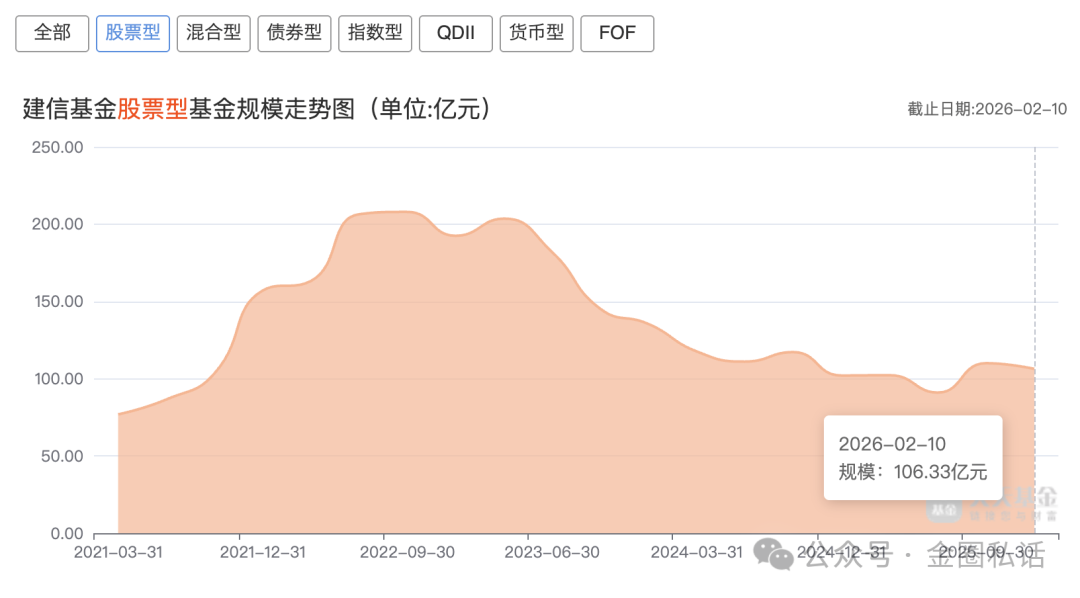Click the WeChat logo icon in watermark
The width and height of the screenshot is (1080, 598).
pos(774,553)
